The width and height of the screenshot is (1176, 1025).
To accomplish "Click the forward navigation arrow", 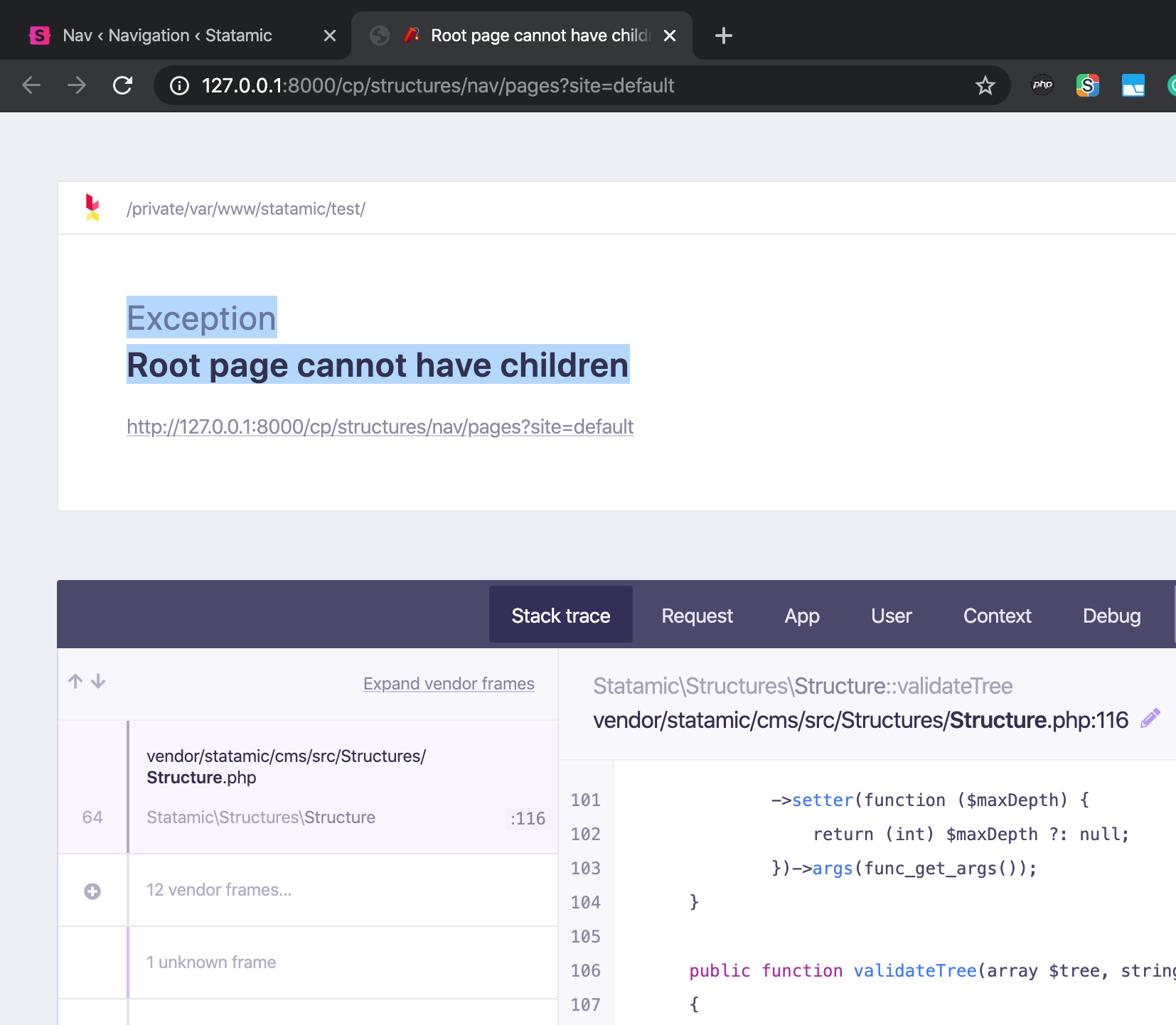I will pyautogui.click(x=77, y=85).
